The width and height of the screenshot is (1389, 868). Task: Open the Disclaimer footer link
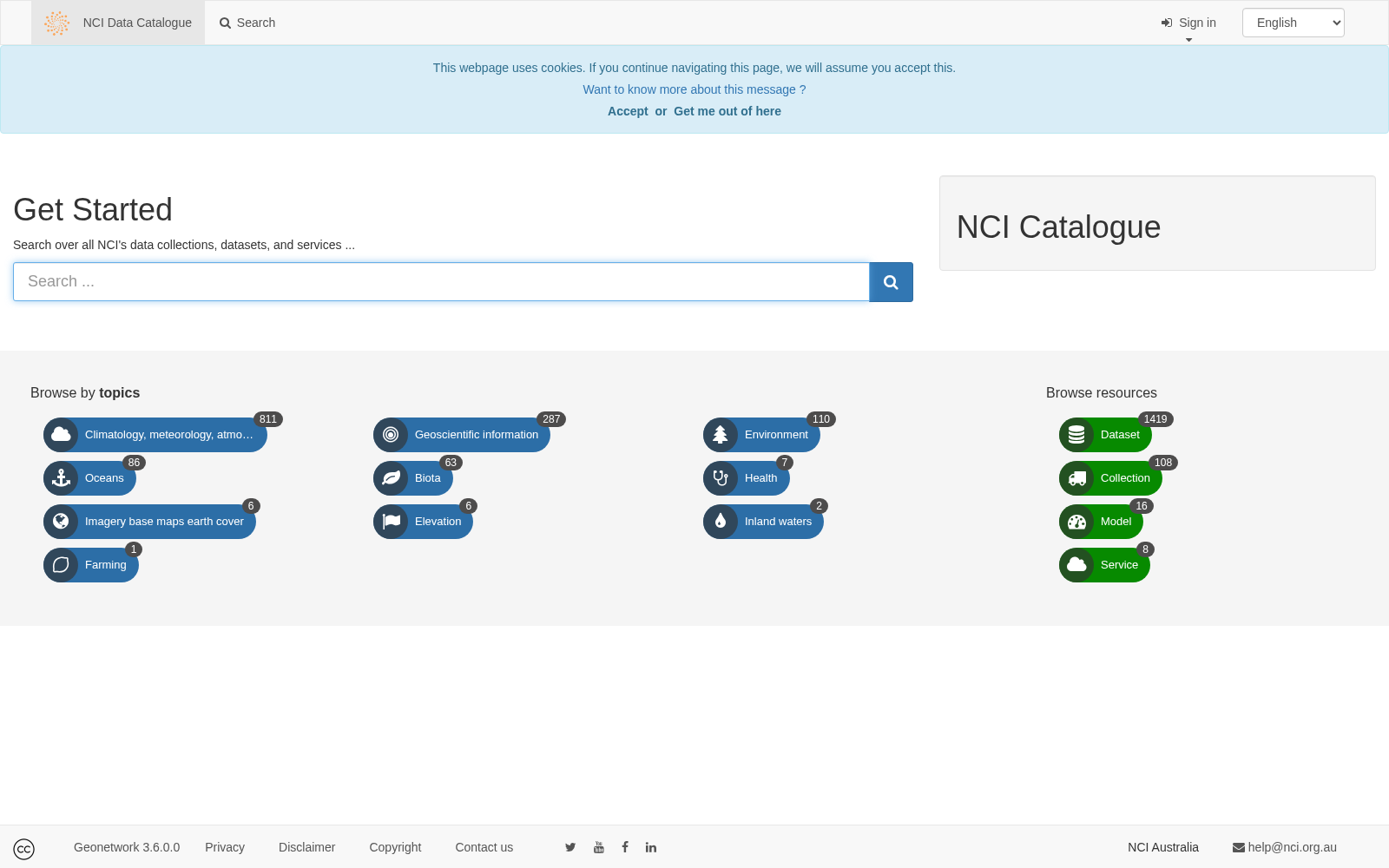pyautogui.click(x=306, y=847)
